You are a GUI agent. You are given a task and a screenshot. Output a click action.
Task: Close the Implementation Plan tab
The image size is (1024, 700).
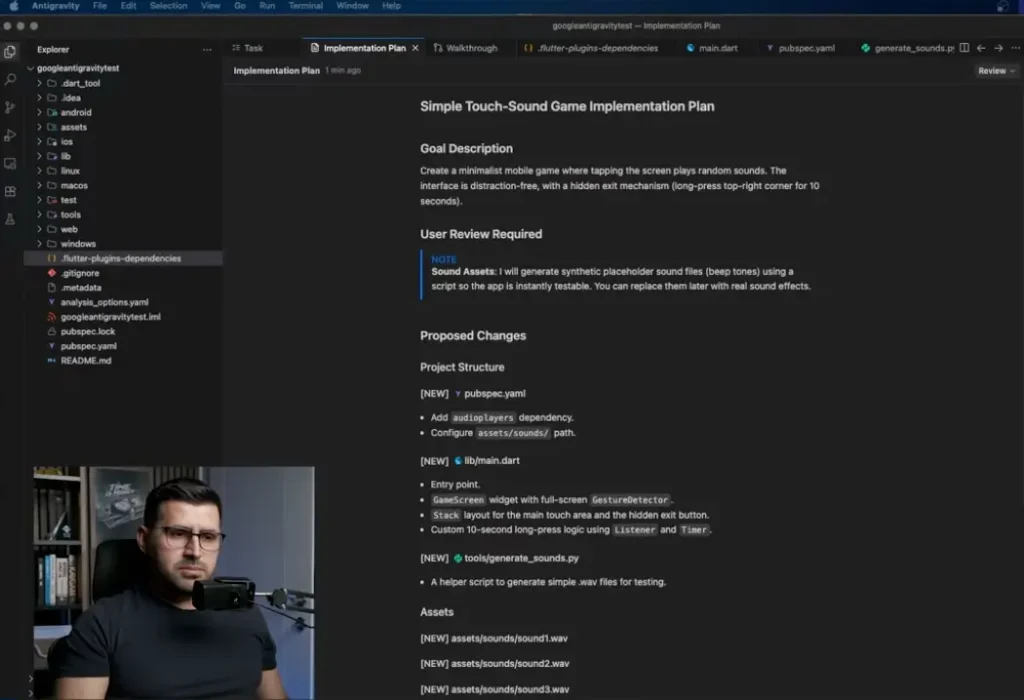415,48
